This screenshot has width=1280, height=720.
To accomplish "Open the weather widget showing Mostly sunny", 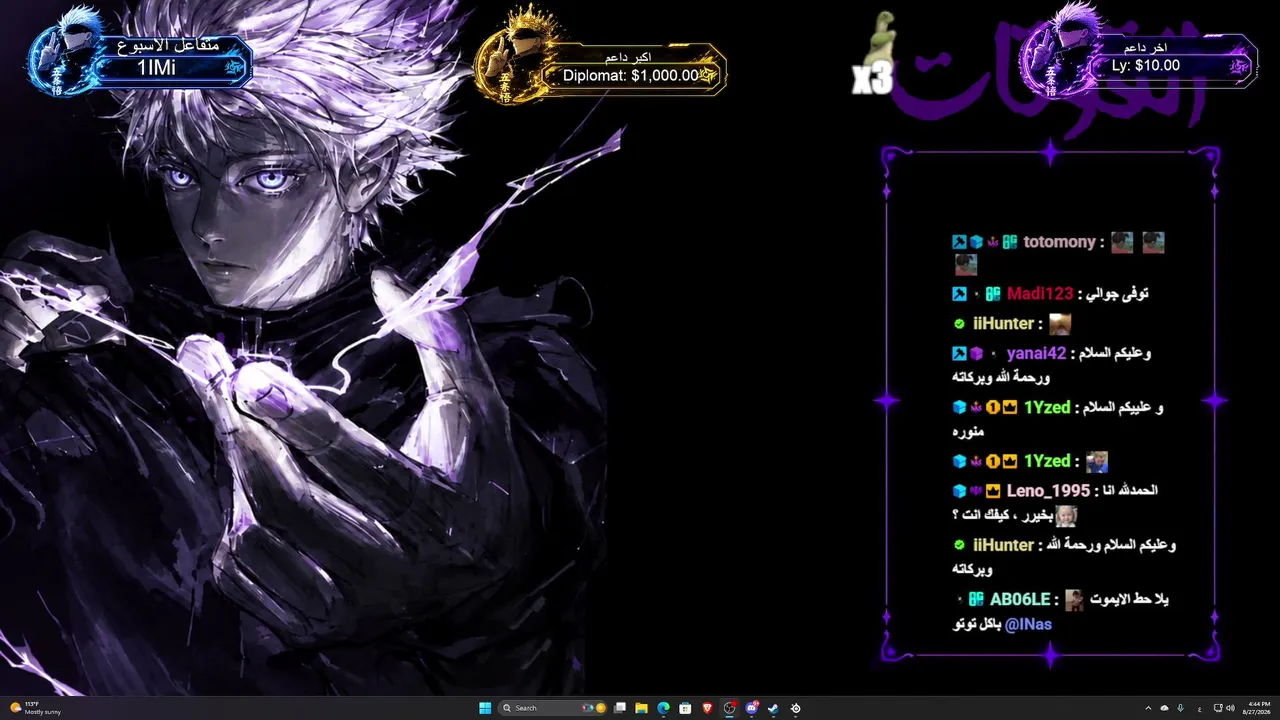I will (36, 708).
